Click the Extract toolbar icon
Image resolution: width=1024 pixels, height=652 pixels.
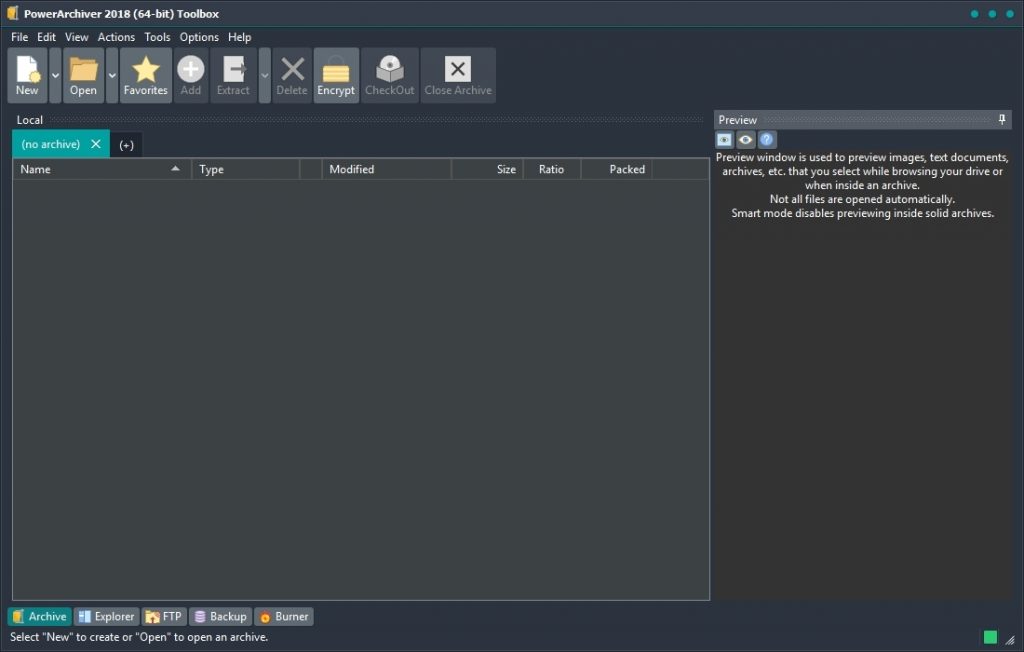[233, 75]
